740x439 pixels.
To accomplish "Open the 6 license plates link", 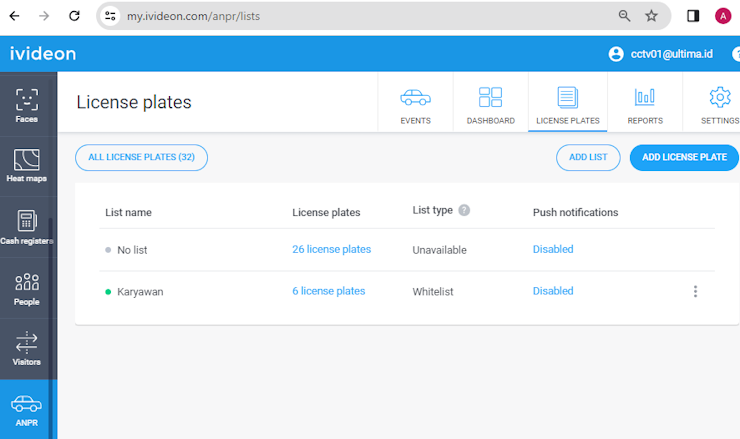I will click(x=328, y=291).
